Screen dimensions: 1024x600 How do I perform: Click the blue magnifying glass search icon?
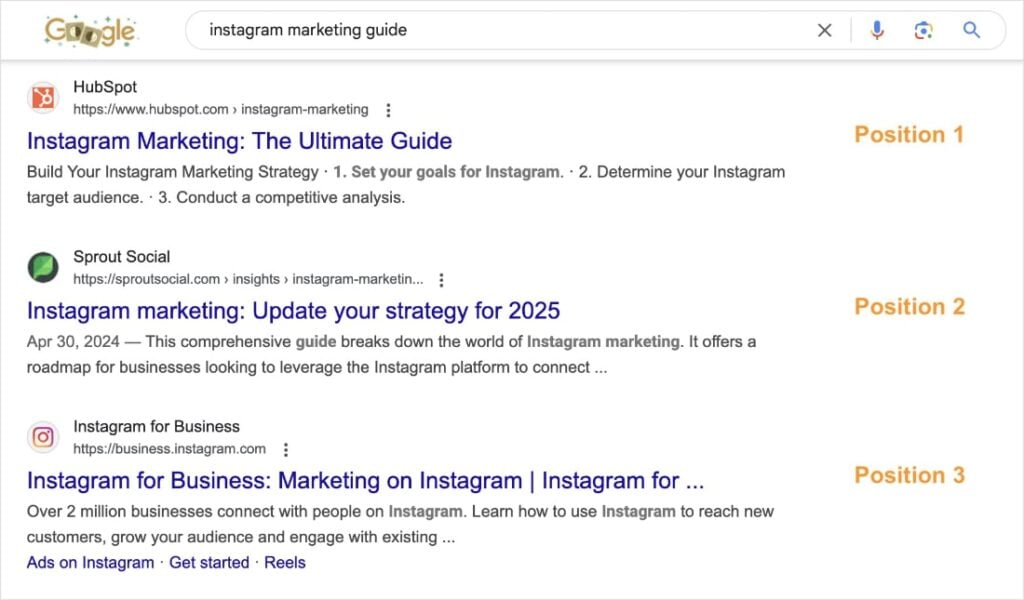(x=971, y=30)
